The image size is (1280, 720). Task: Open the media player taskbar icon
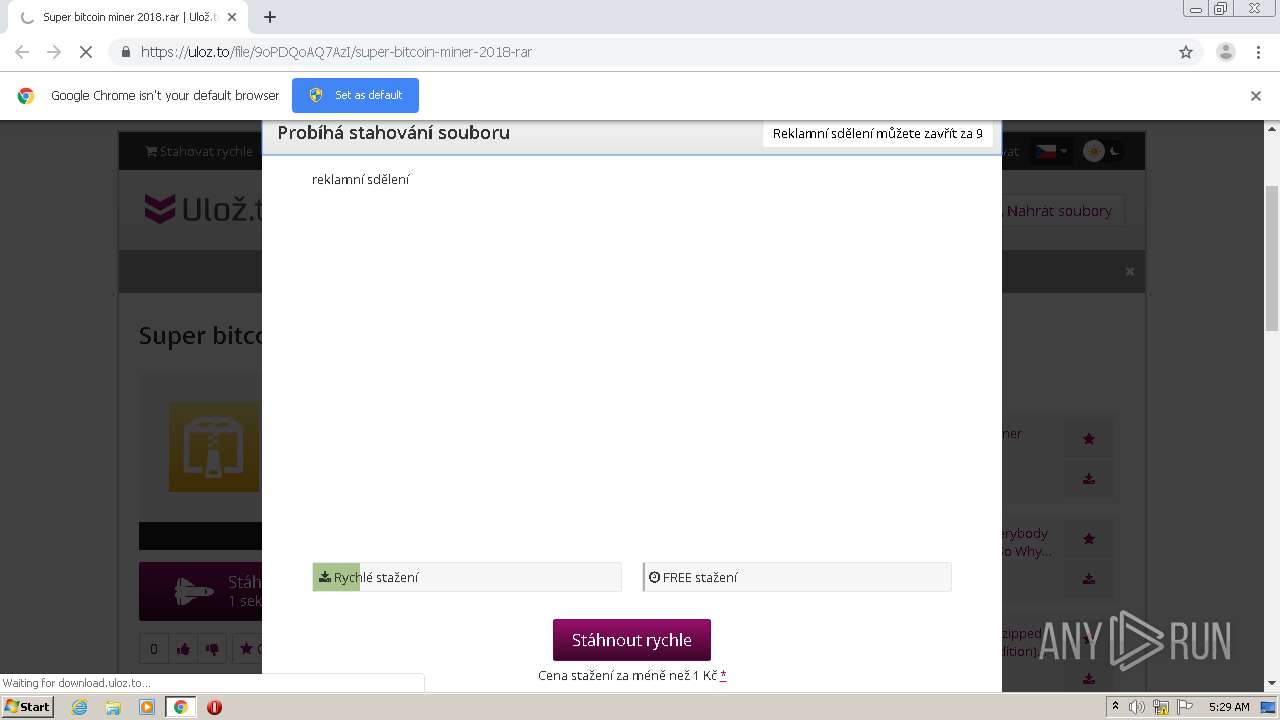point(147,707)
